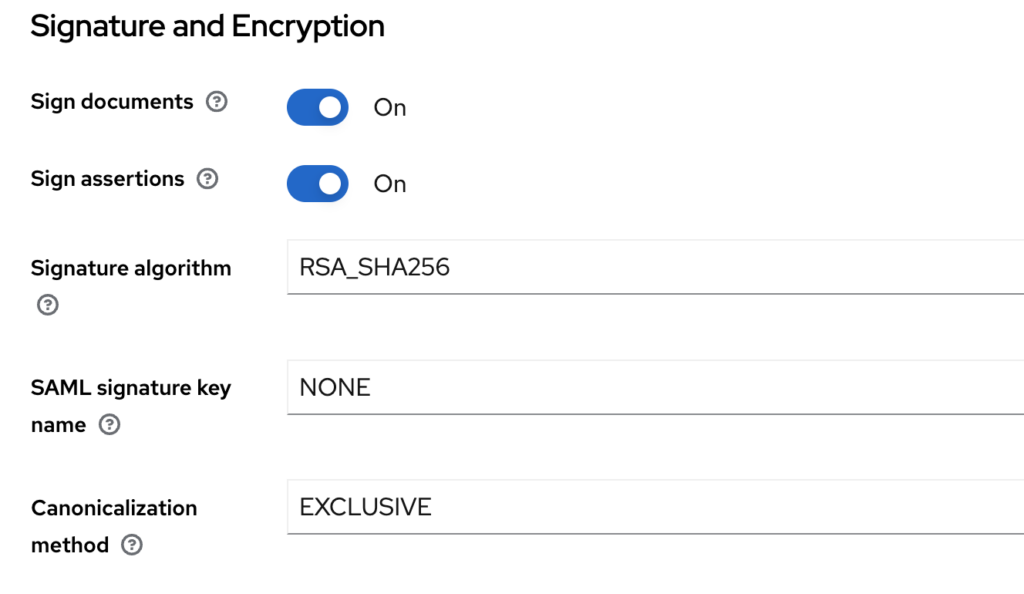1024x594 pixels.
Task: Open help tooltip for Sign documents
Action: (217, 102)
